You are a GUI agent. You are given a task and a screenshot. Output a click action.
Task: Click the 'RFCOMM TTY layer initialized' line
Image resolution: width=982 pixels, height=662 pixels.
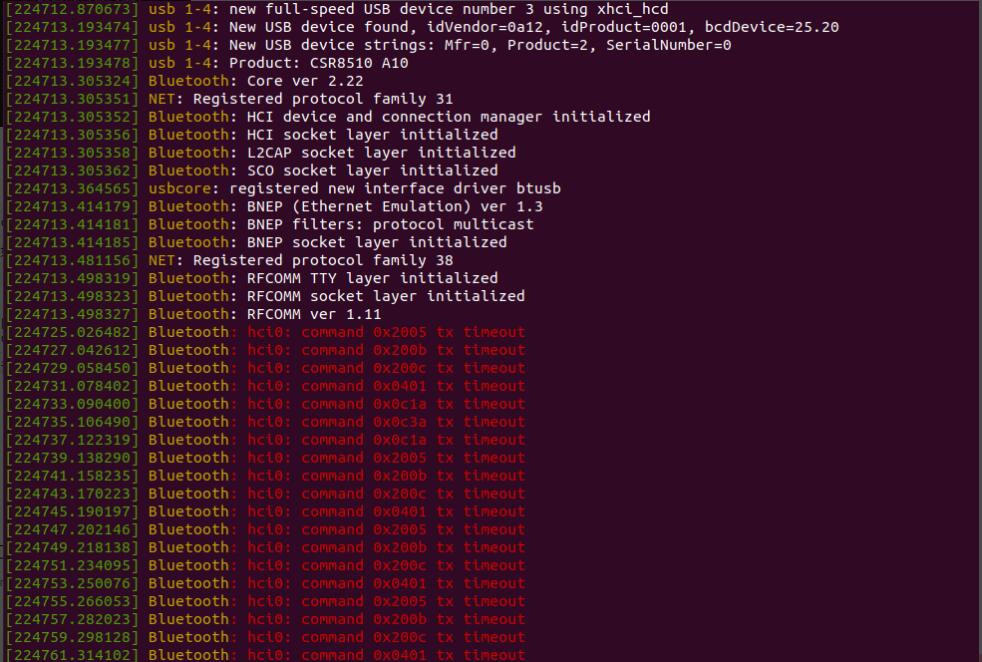click(x=373, y=278)
